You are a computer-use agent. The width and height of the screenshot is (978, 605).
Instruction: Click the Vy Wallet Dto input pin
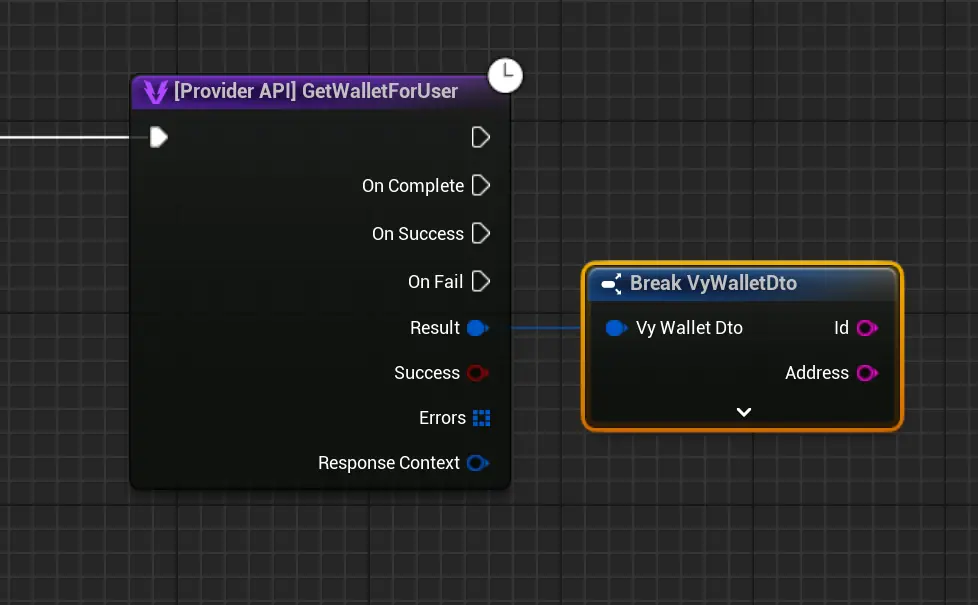coord(616,328)
